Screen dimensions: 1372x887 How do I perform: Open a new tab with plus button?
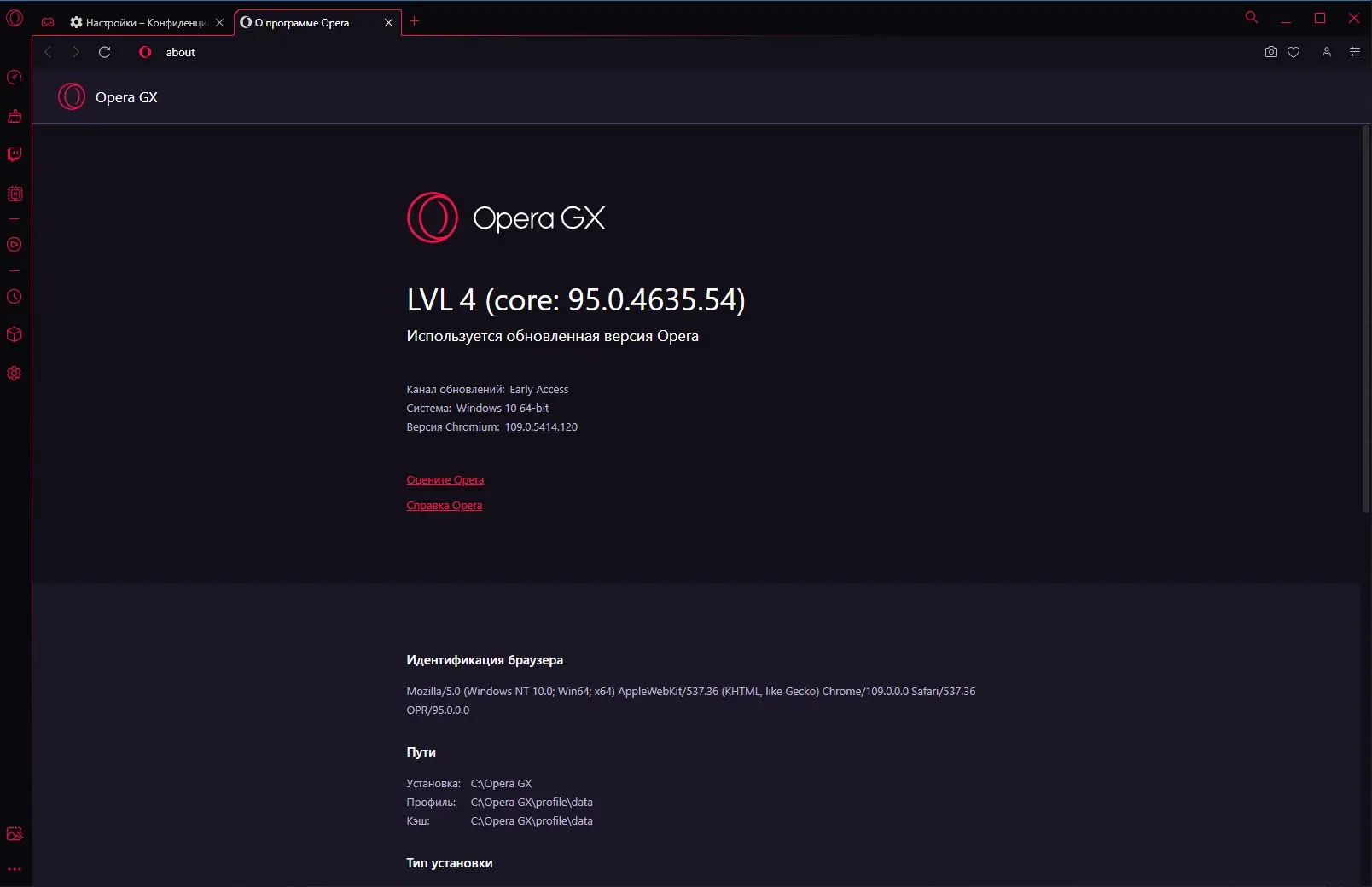tap(415, 21)
